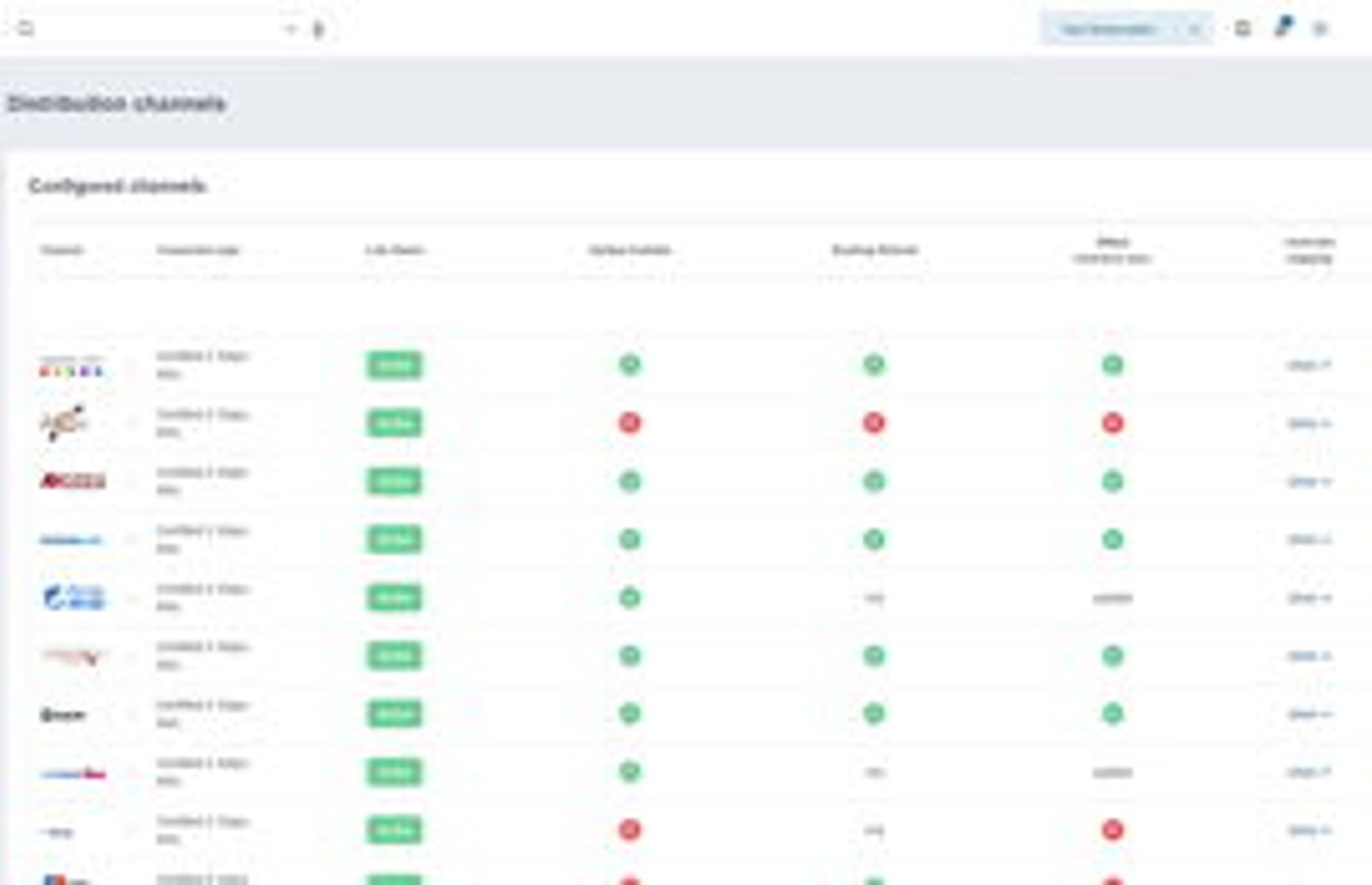Click the green status badge in the first row
The image size is (1372, 885).
(394, 365)
